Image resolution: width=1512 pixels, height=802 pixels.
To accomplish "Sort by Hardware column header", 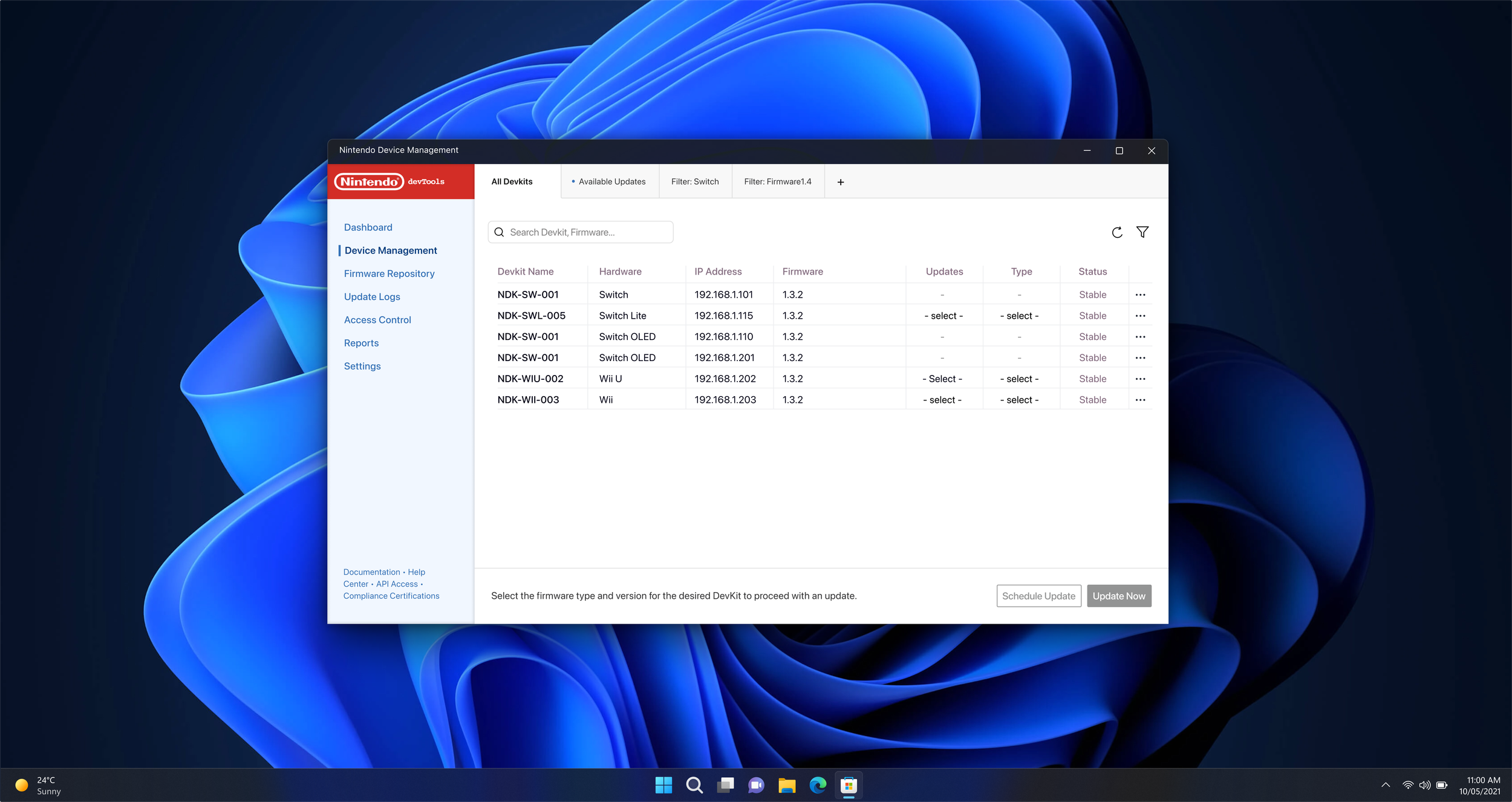I will [620, 272].
